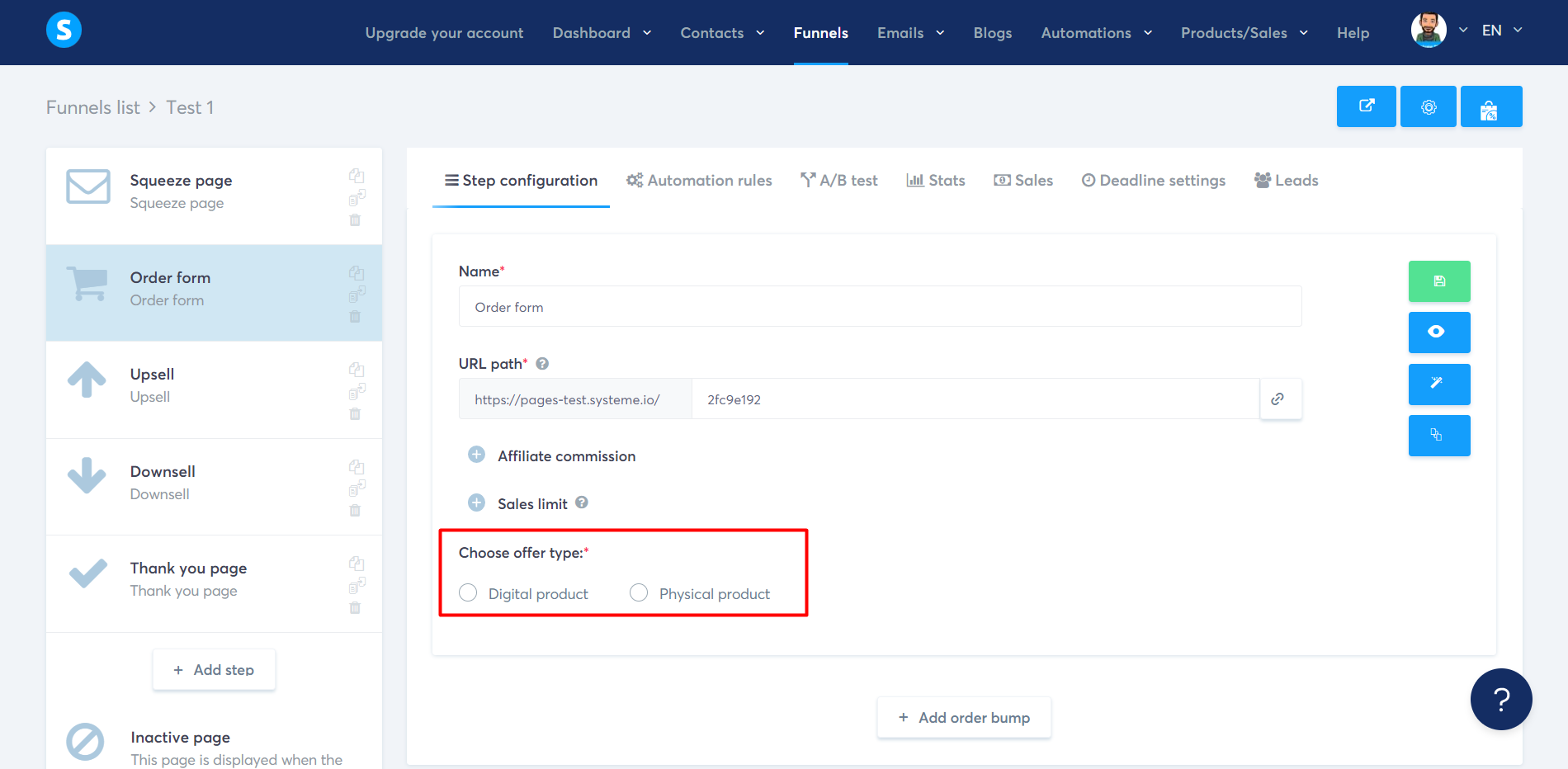Switch to the Stats tab
This screenshot has width=1568, height=769.
935,180
